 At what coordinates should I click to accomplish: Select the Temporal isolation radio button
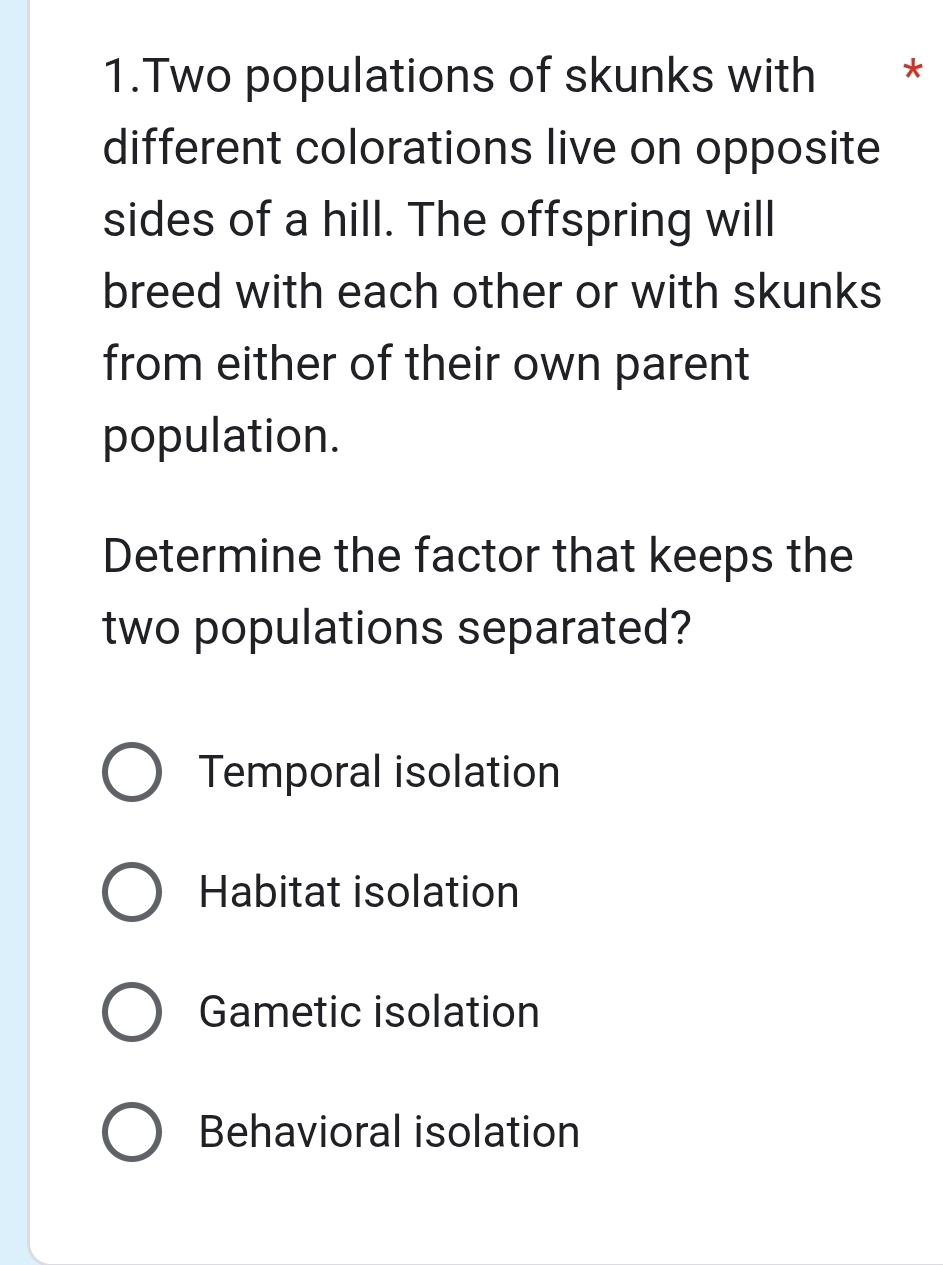[x=131, y=772]
